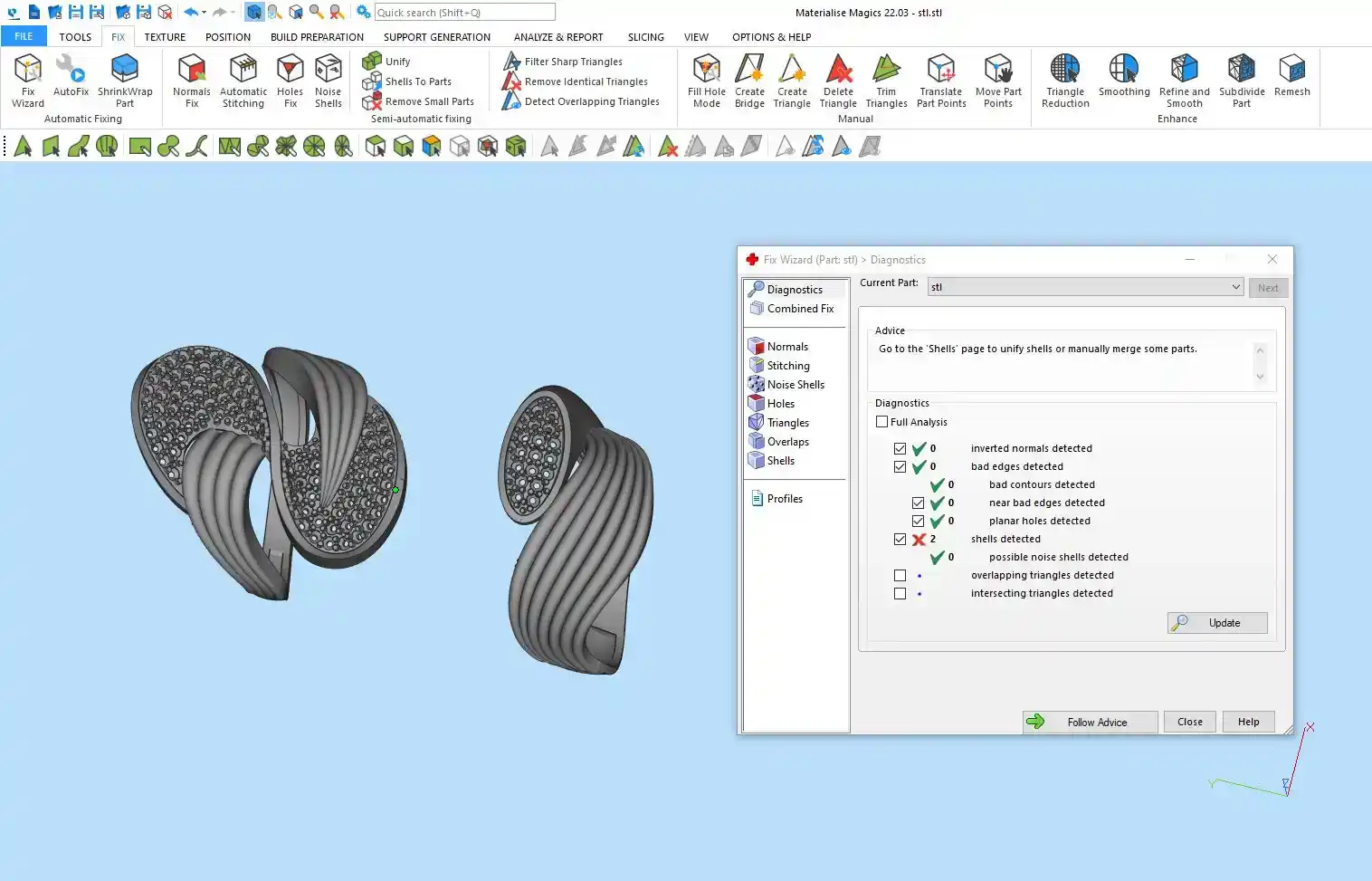Click the Update diagnostics button
The image size is (1372, 881).
(x=1217, y=623)
